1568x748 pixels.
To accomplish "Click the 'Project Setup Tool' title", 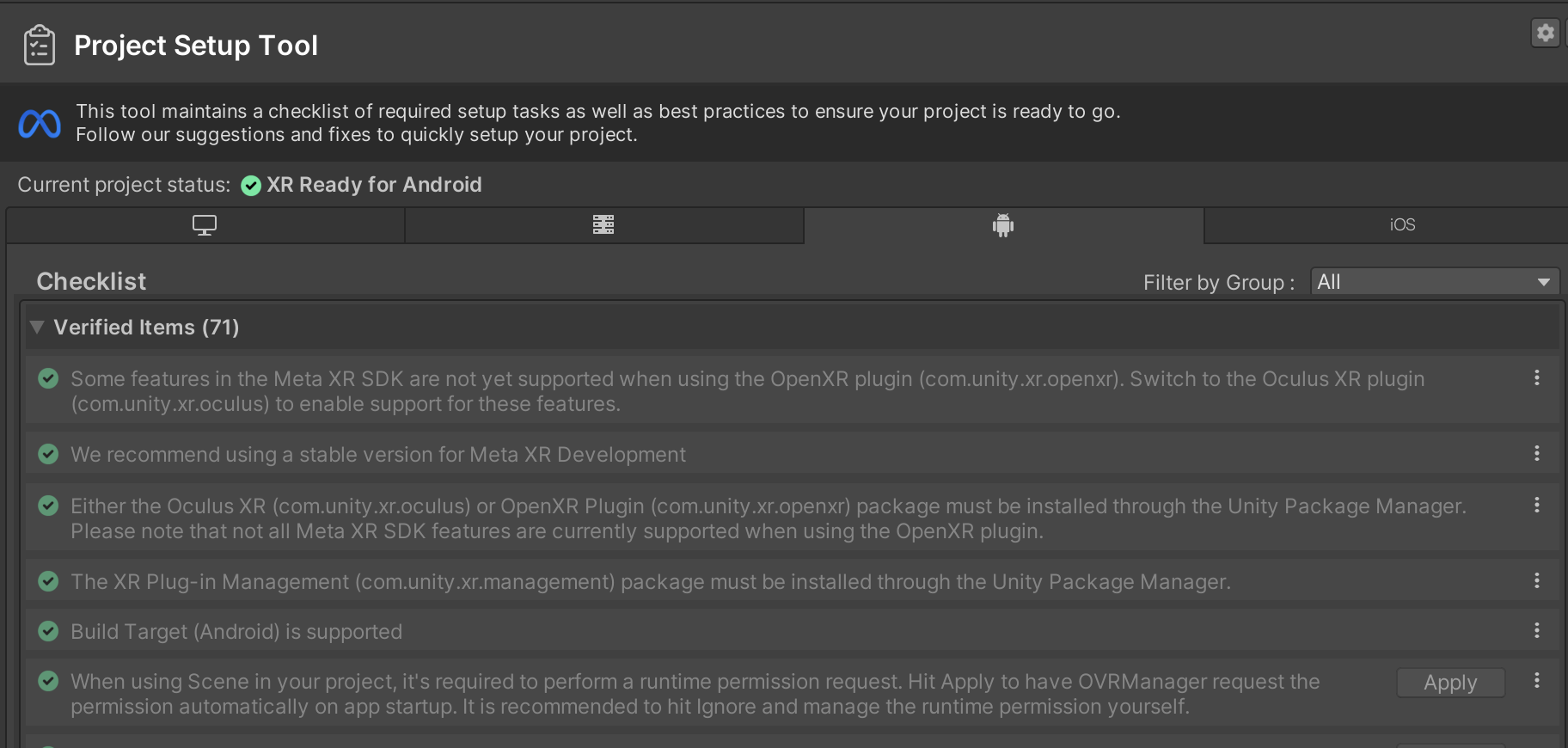I will coord(196,45).
